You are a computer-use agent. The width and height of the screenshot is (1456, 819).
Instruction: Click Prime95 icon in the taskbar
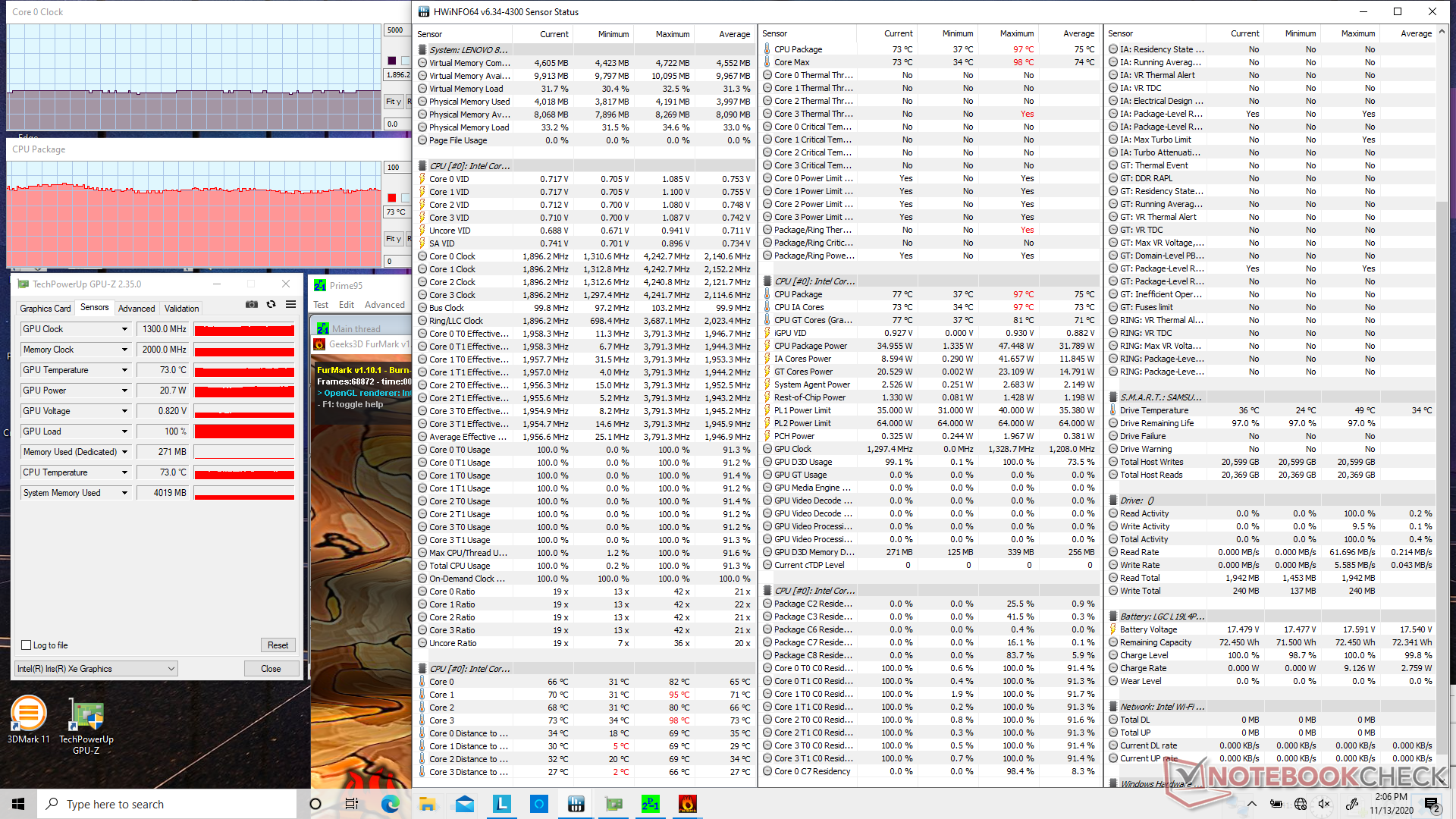651,804
